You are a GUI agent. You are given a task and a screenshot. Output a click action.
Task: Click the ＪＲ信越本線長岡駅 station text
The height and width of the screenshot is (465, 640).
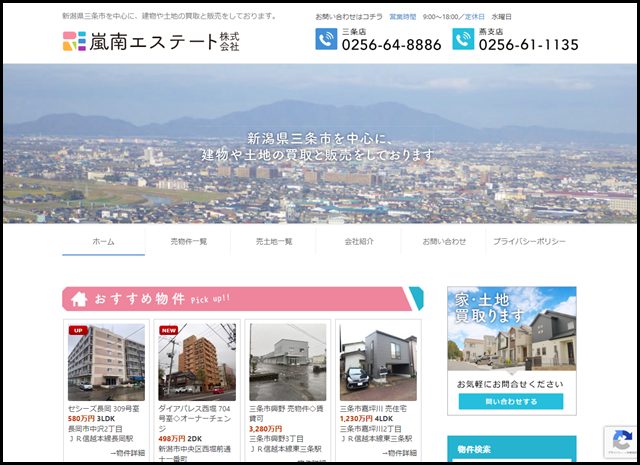(x=100, y=439)
